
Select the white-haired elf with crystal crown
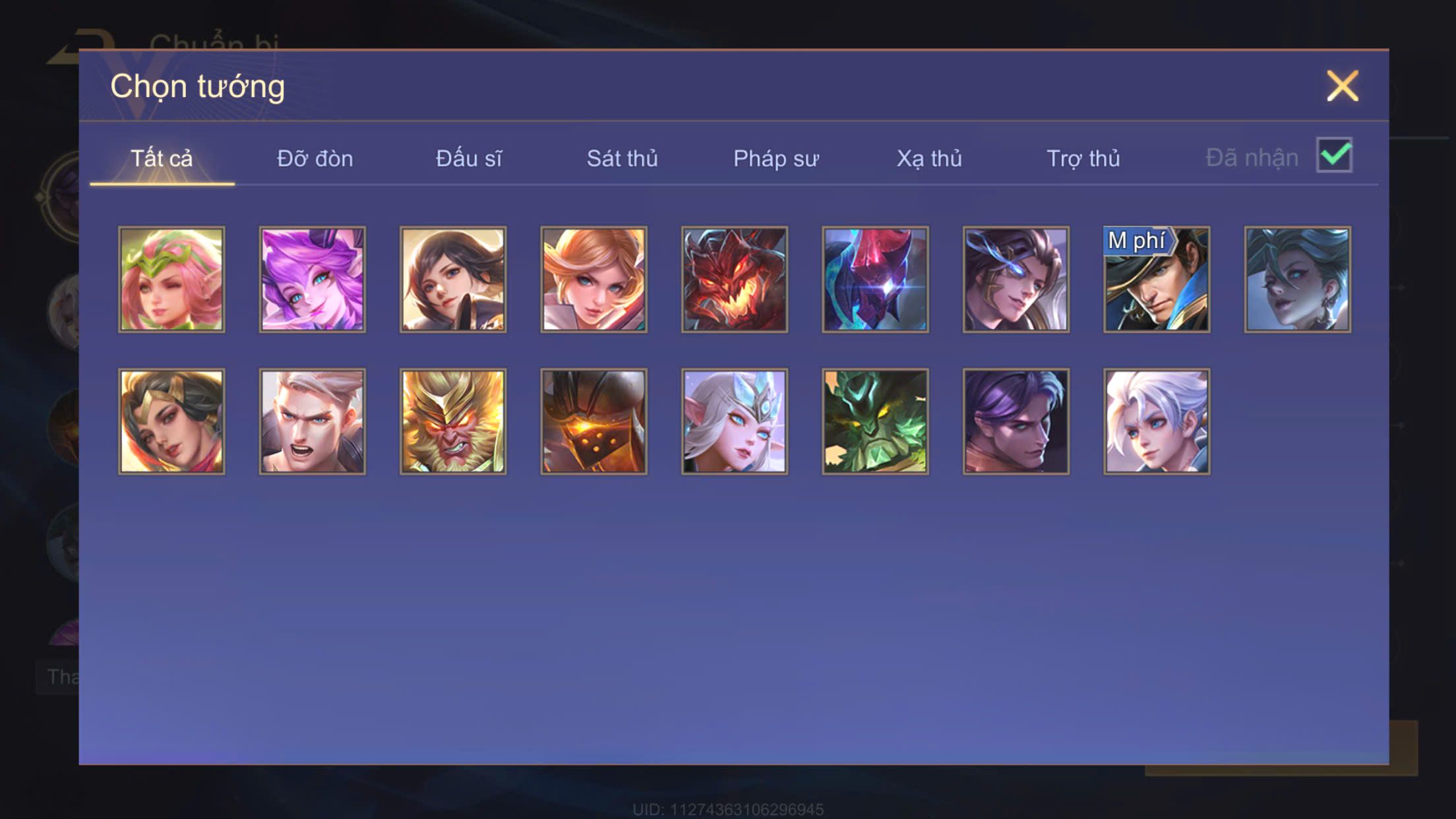[735, 421]
